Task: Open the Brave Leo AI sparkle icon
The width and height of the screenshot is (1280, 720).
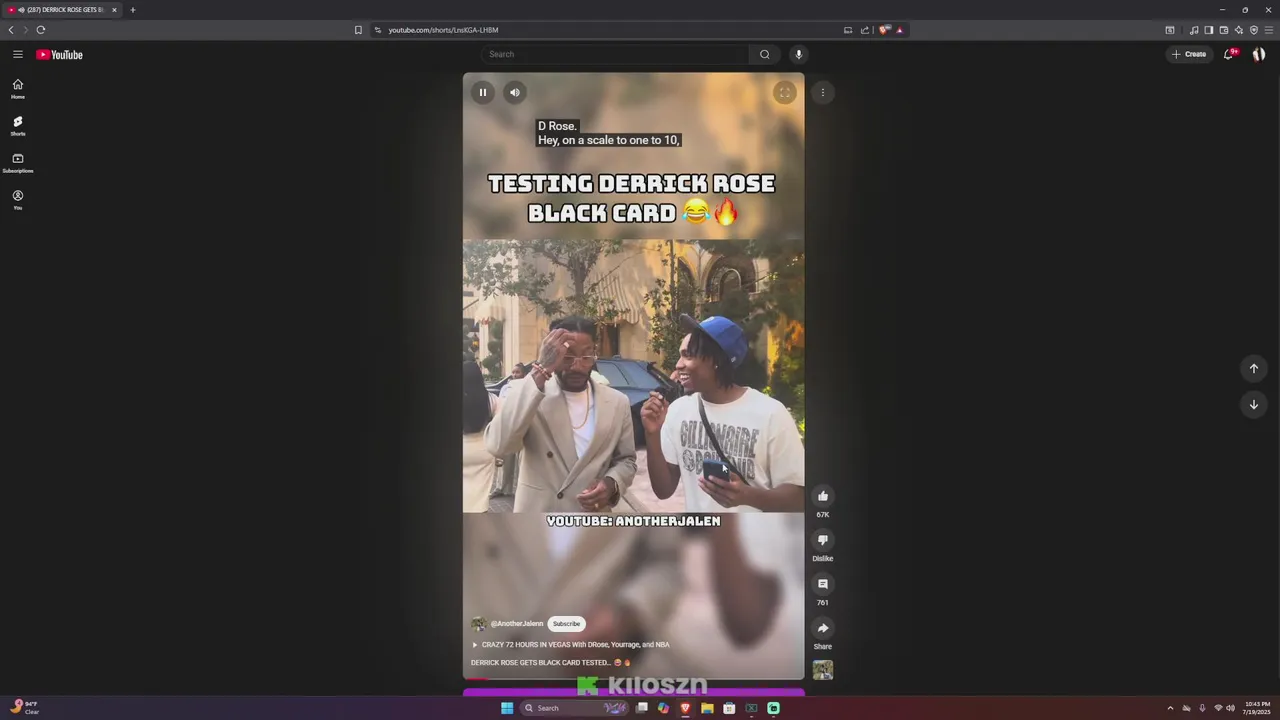Action: point(1238,30)
